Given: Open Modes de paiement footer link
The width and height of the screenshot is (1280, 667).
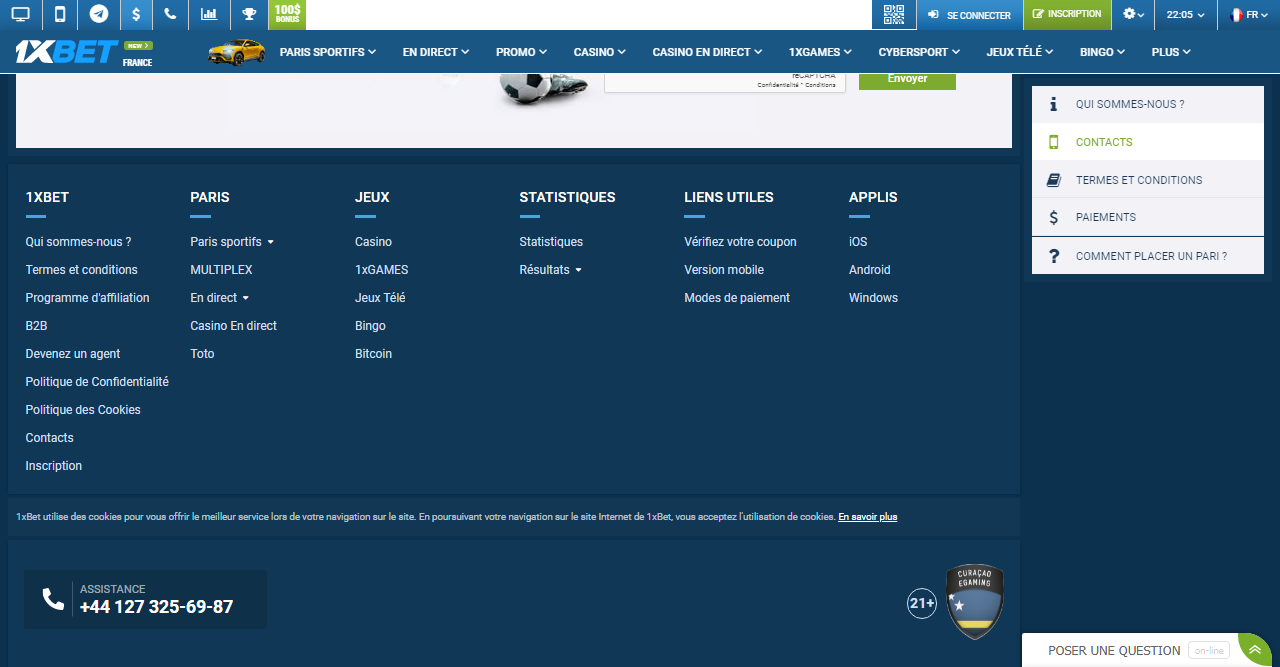Looking at the screenshot, I should (x=737, y=298).
